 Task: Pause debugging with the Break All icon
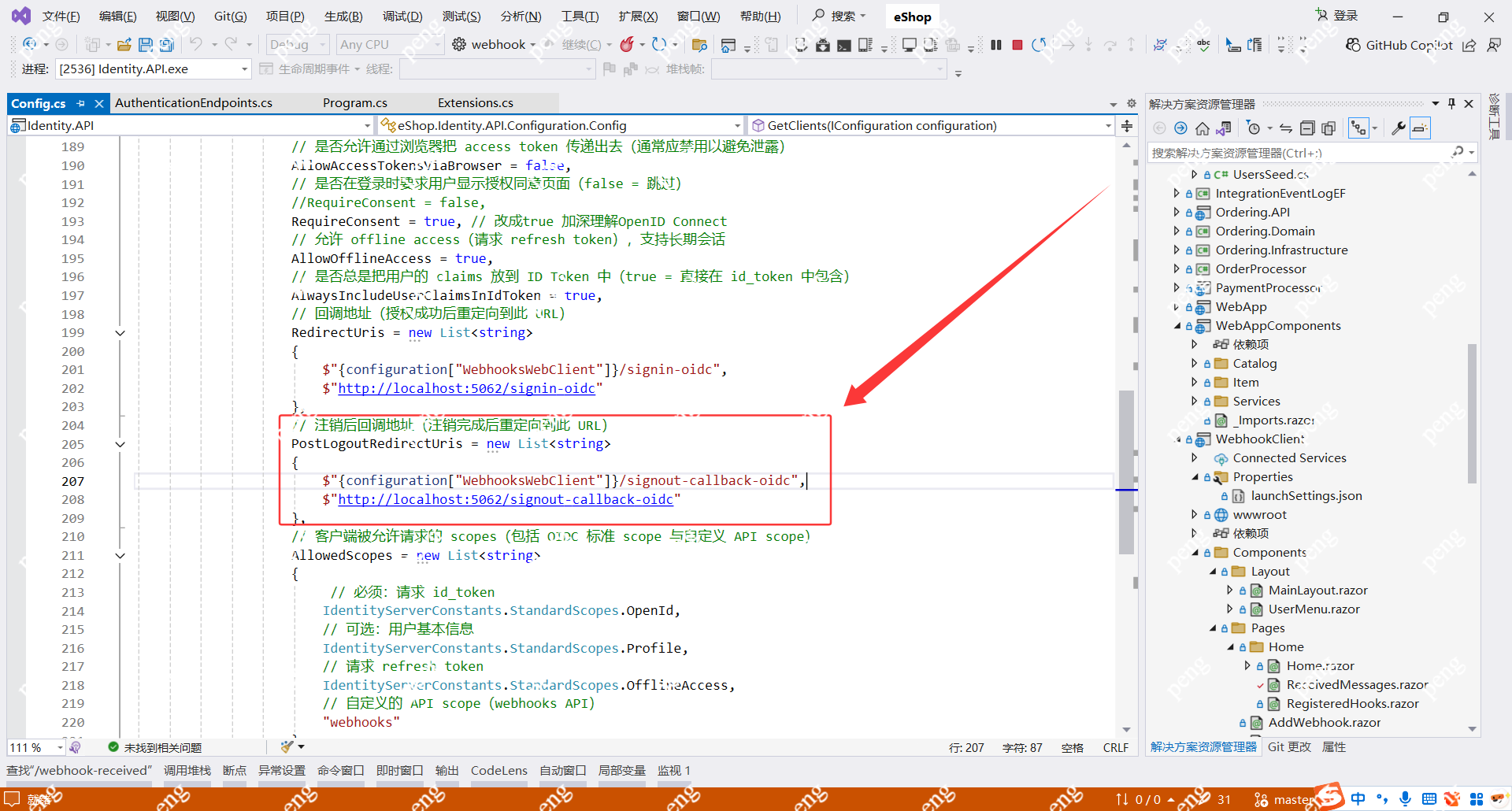[996, 45]
